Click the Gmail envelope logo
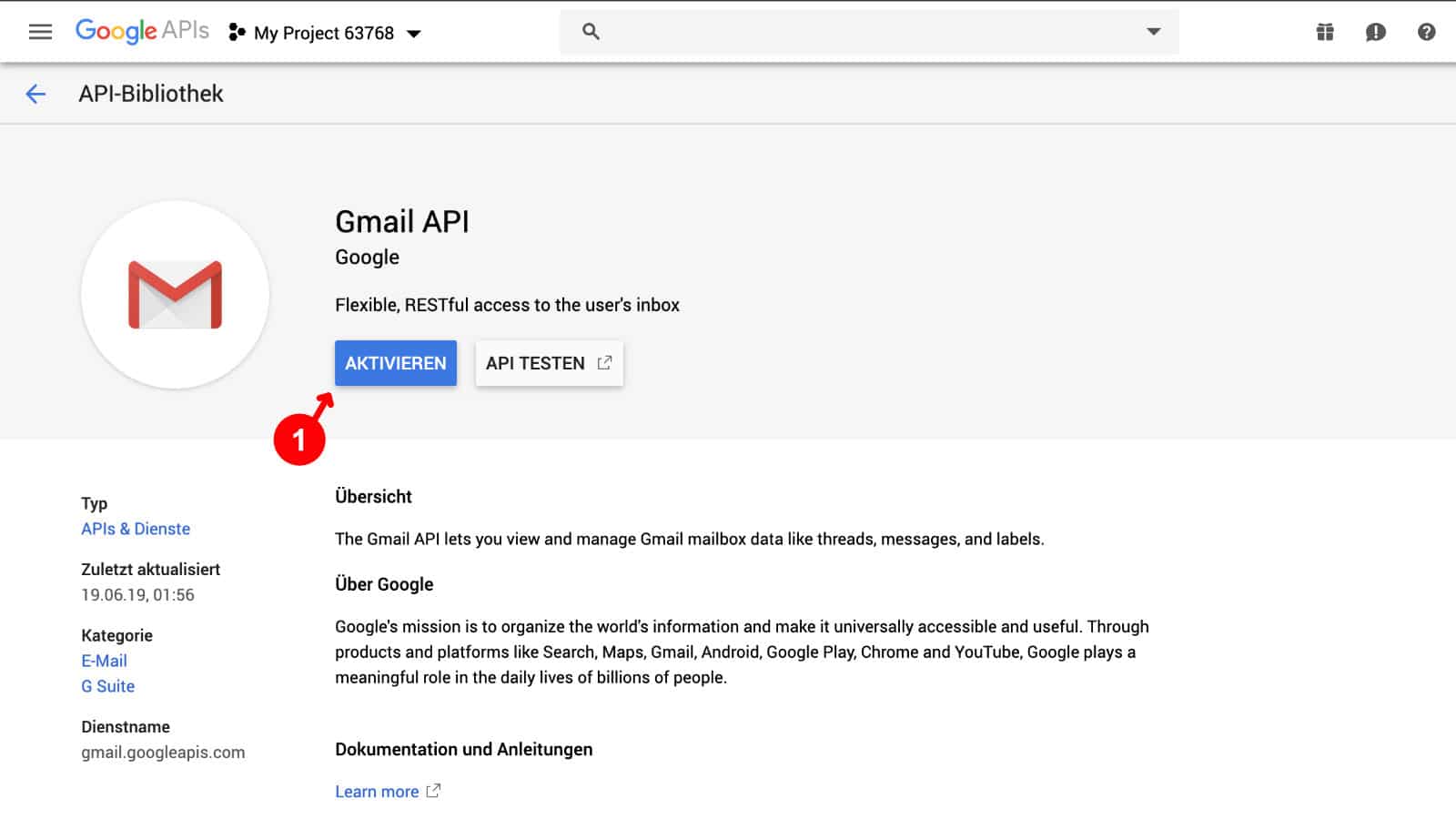 (x=175, y=295)
